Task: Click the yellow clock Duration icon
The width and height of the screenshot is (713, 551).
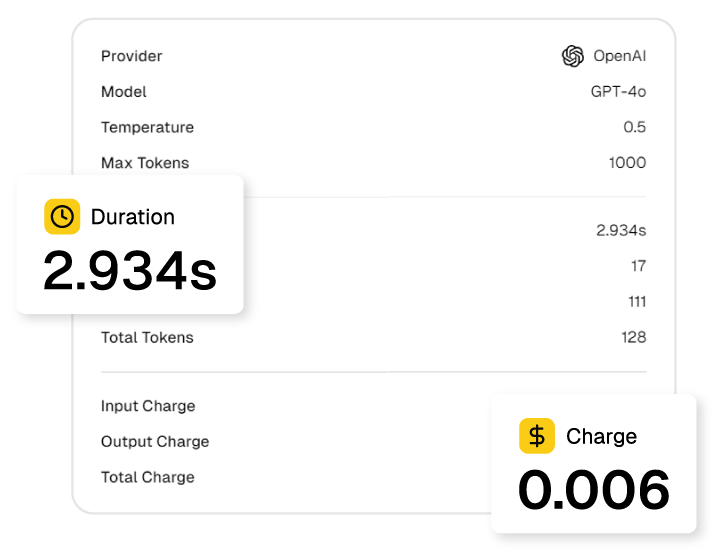Action: click(62, 217)
